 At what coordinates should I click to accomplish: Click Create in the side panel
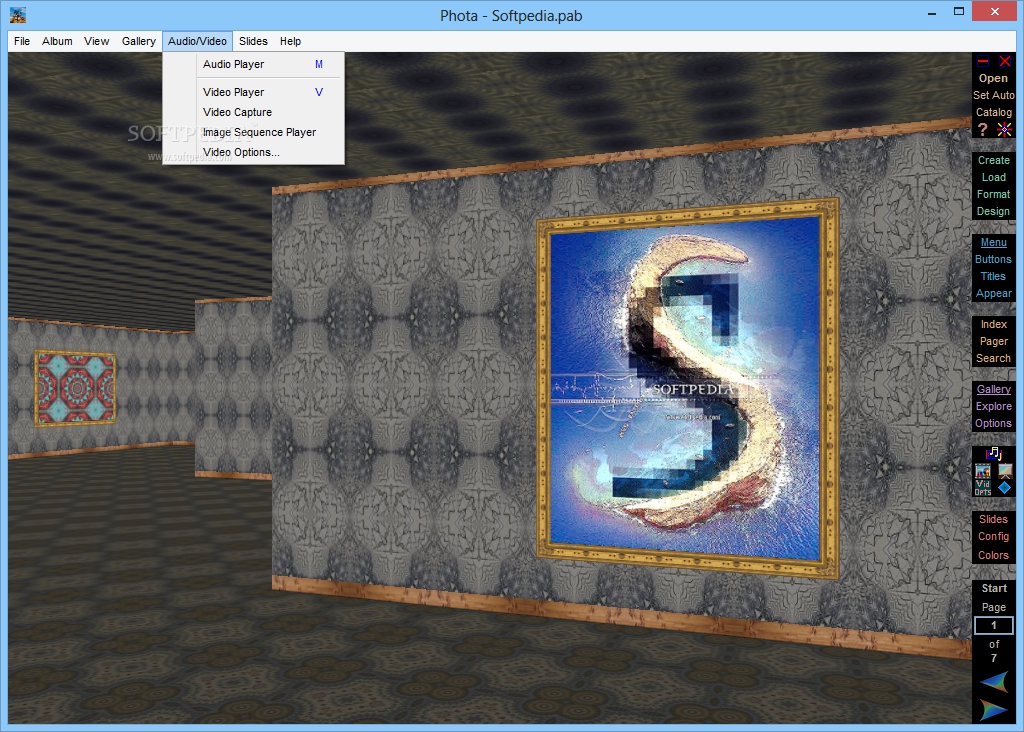[x=993, y=160]
